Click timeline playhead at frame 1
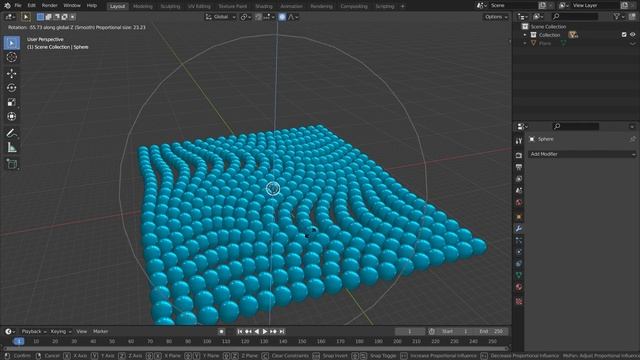Image resolution: width=640 pixels, height=360 pixels. (x=18, y=341)
